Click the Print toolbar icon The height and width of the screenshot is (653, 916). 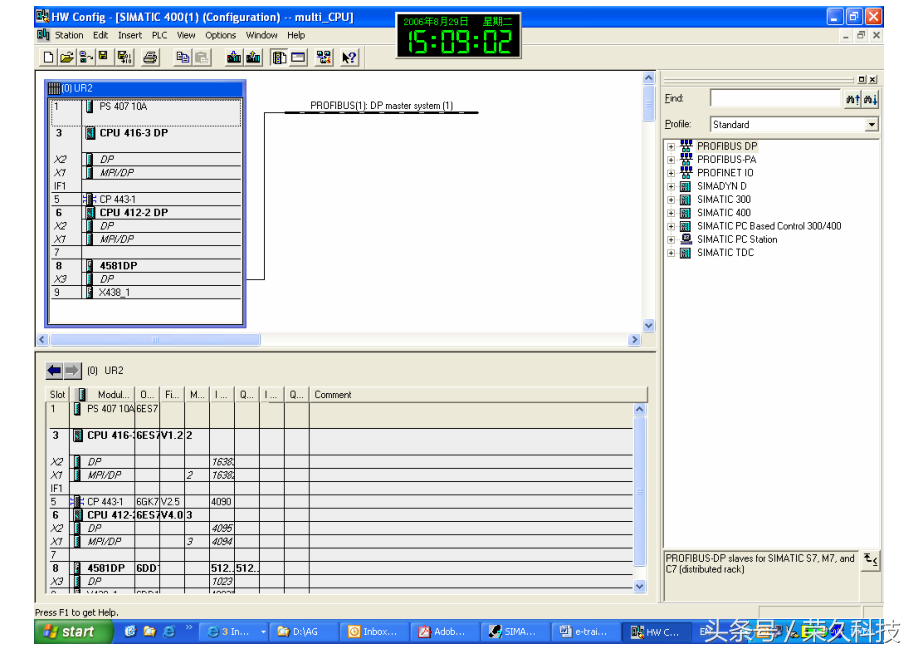tap(150, 58)
